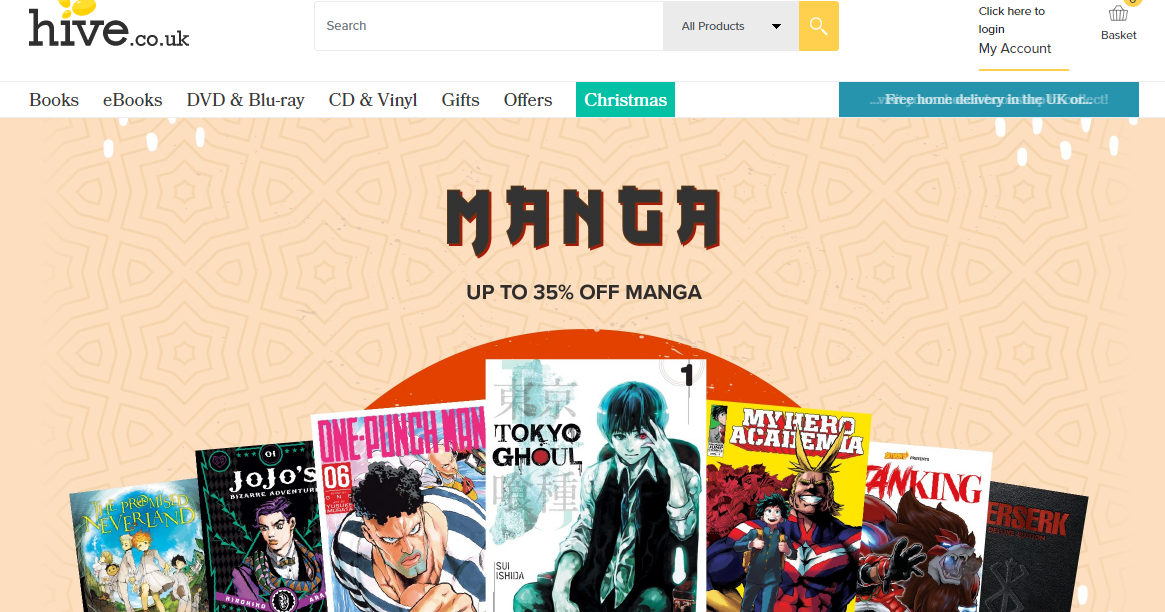Open the Gifts section
The height and width of the screenshot is (612, 1165).
coord(460,100)
